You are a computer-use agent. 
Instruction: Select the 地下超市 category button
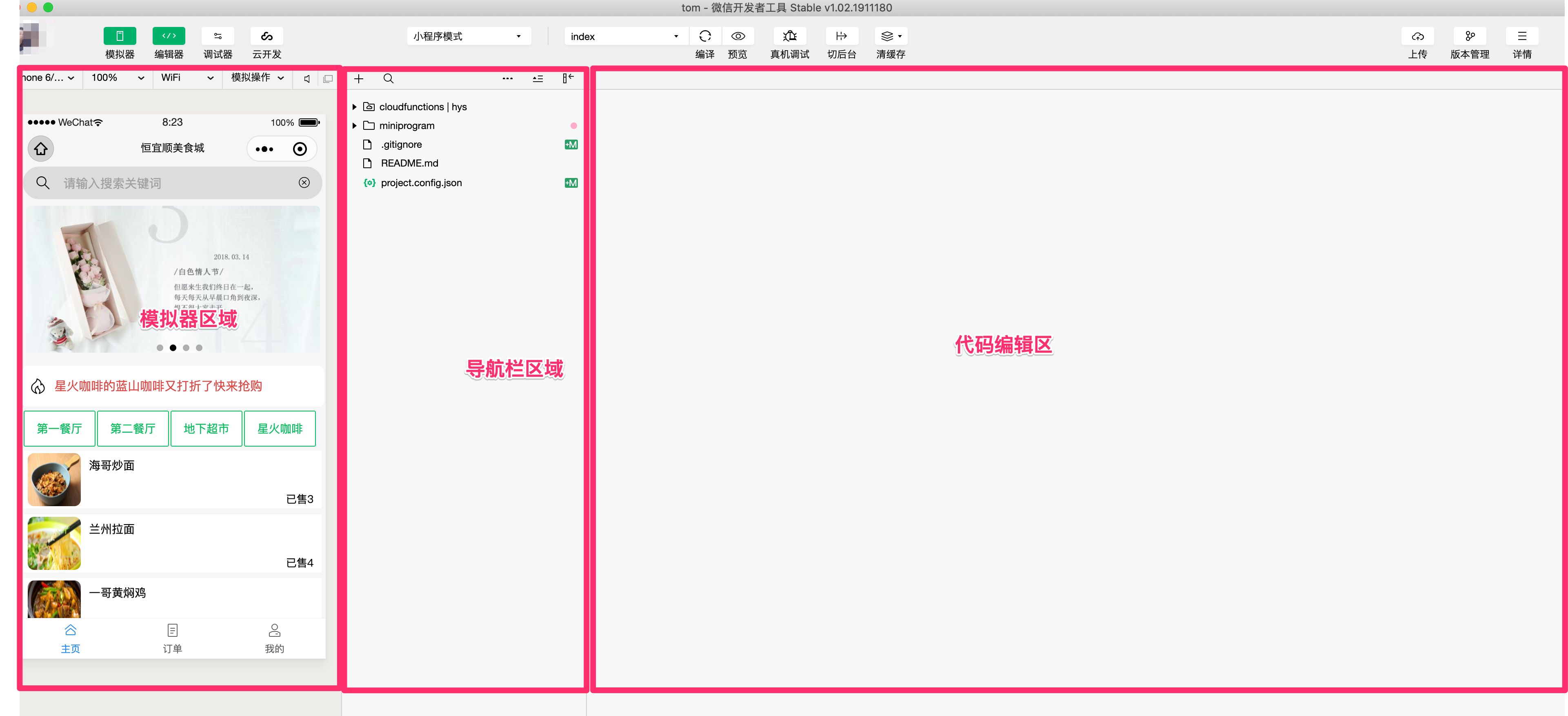(207, 429)
